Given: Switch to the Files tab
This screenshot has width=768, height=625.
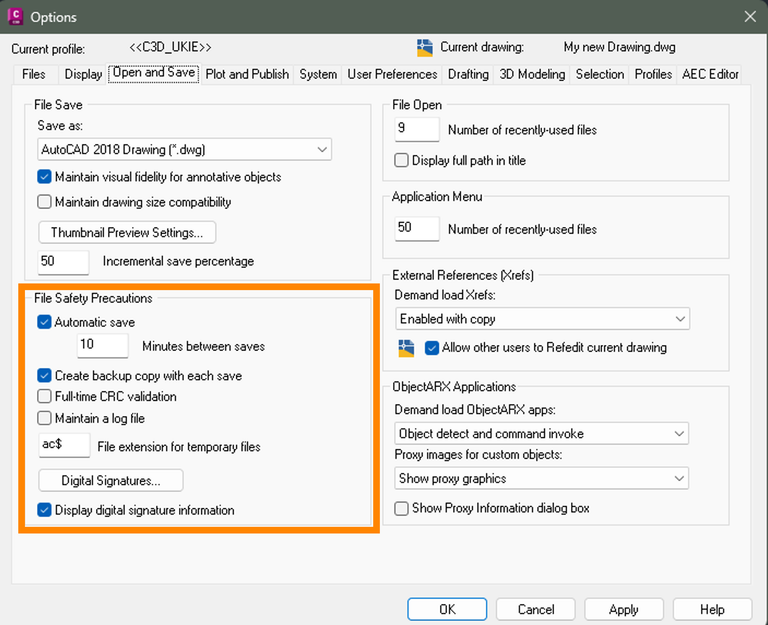Looking at the screenshot, I should coord(34,74).
